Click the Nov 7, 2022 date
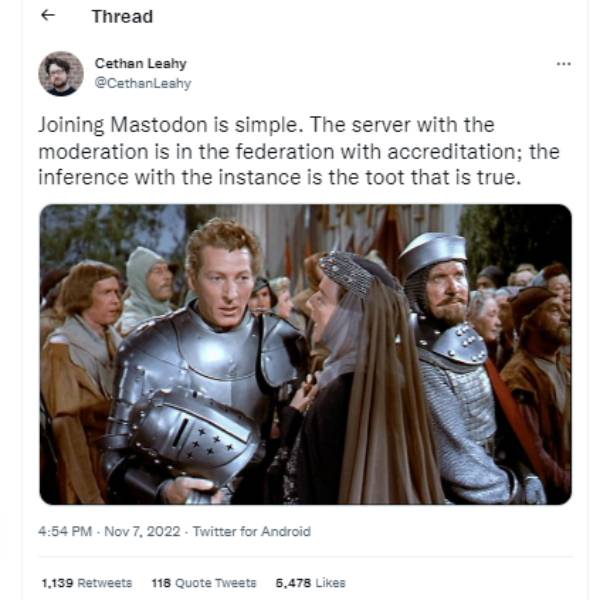This screenshot has height=600, width=600. tap(142, 532)
